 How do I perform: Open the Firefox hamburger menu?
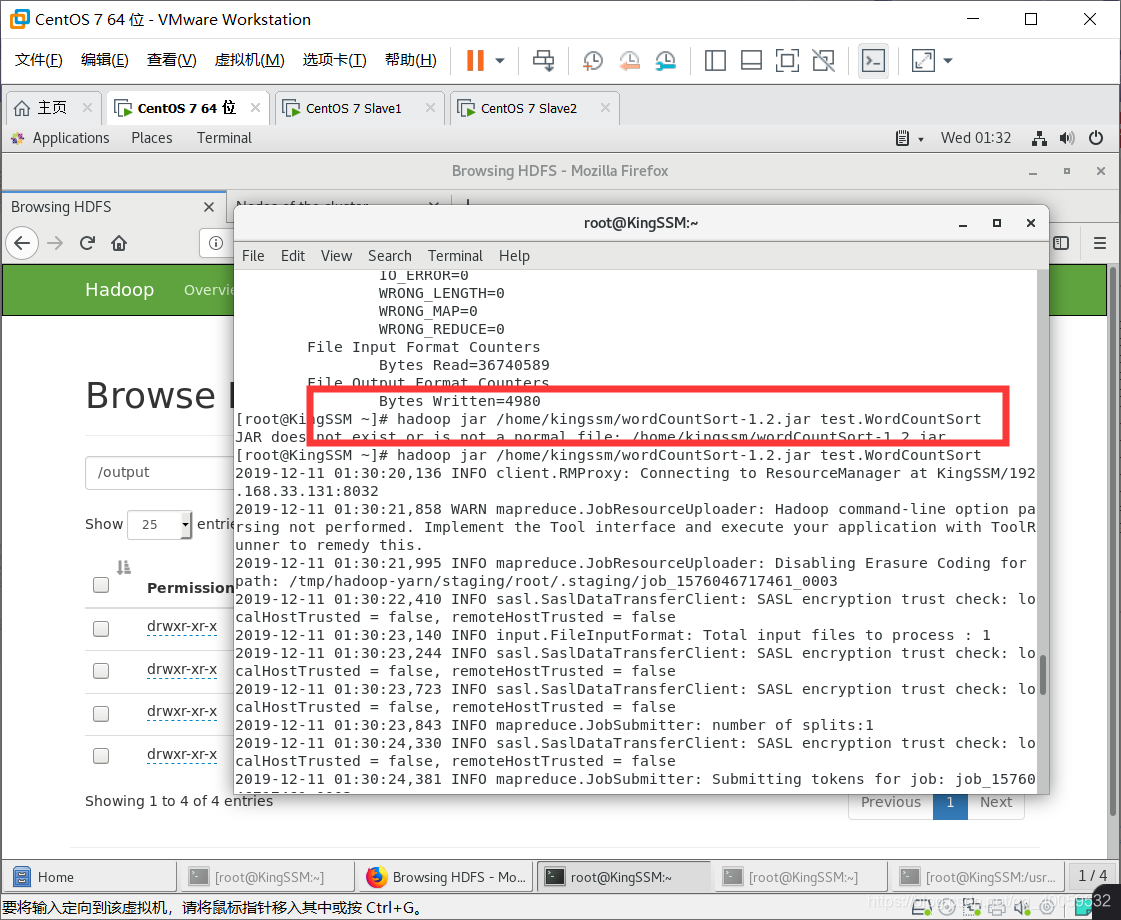pos(1100,243)
